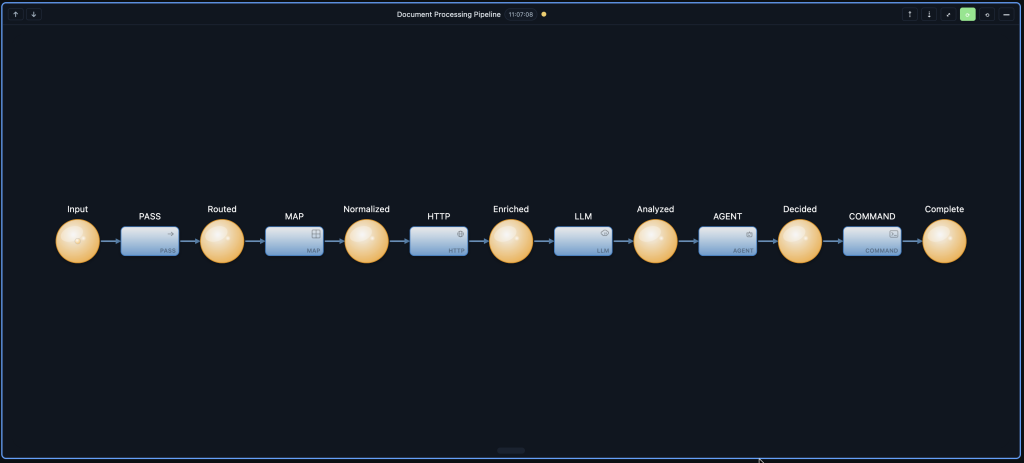Viewport: 1024px width, 463px height.
Task: Click the up arrow button at top-left
Action: 15,15
